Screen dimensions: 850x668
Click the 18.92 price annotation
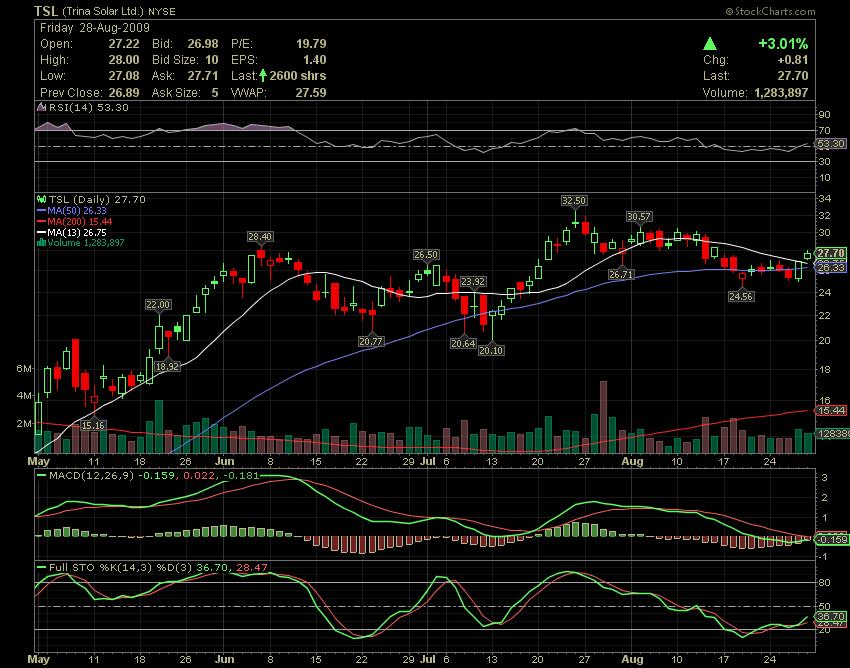coord(167,366)
